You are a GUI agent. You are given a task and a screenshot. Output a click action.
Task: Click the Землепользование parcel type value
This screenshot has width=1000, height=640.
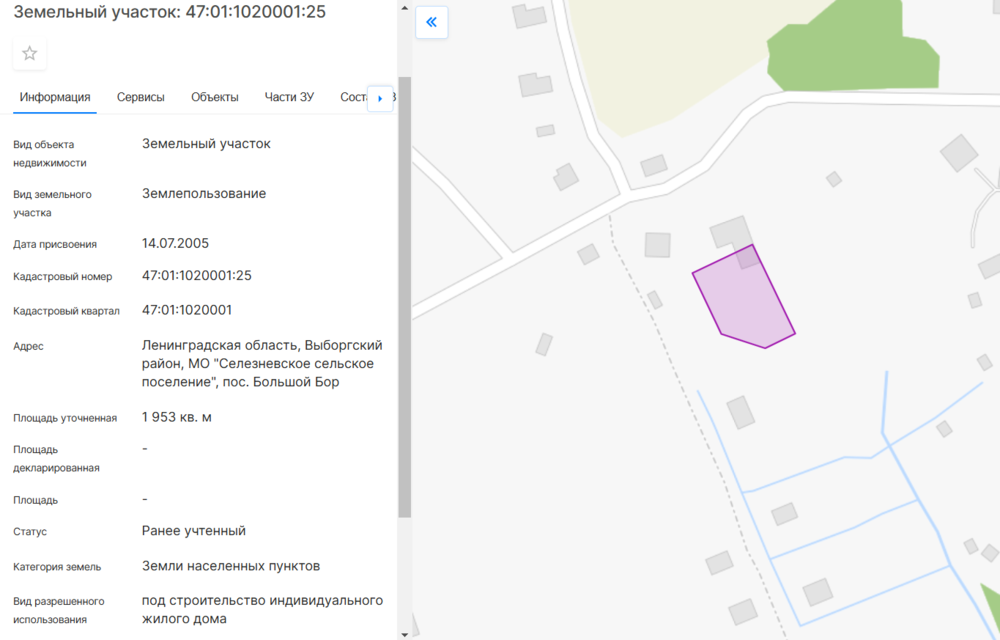pyautogui.click(x=204, y=194)
